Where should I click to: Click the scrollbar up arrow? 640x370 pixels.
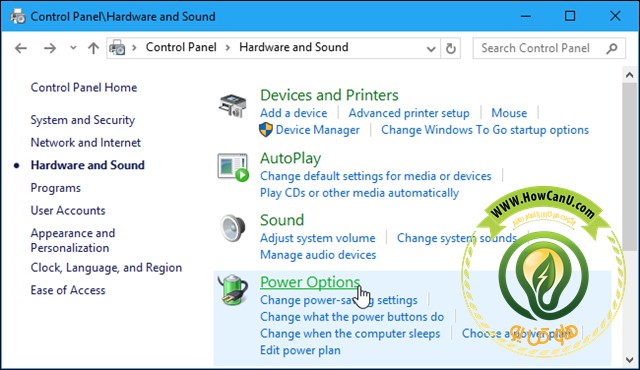[629, 75]
